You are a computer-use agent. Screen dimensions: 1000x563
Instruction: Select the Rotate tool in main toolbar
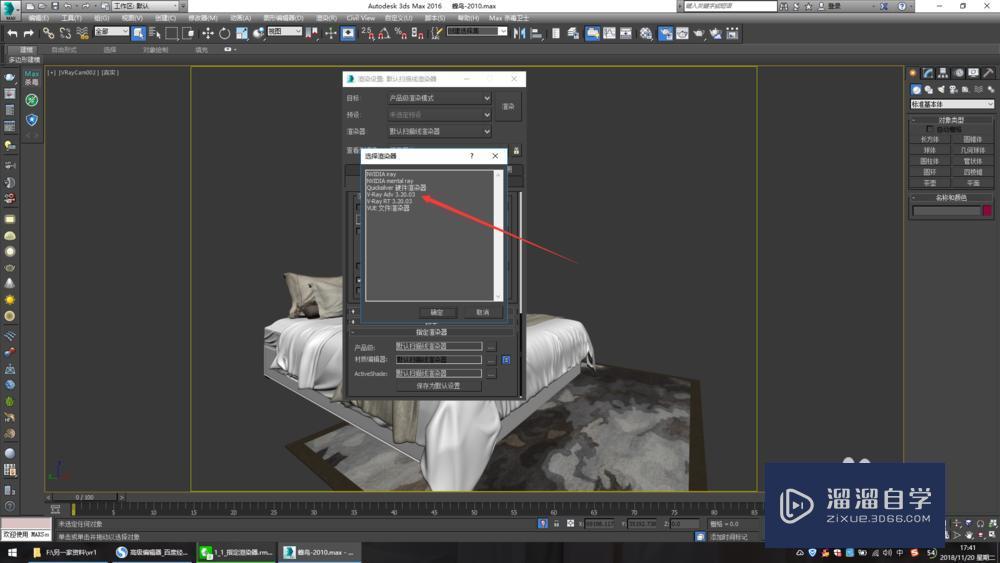coord(225,33)
